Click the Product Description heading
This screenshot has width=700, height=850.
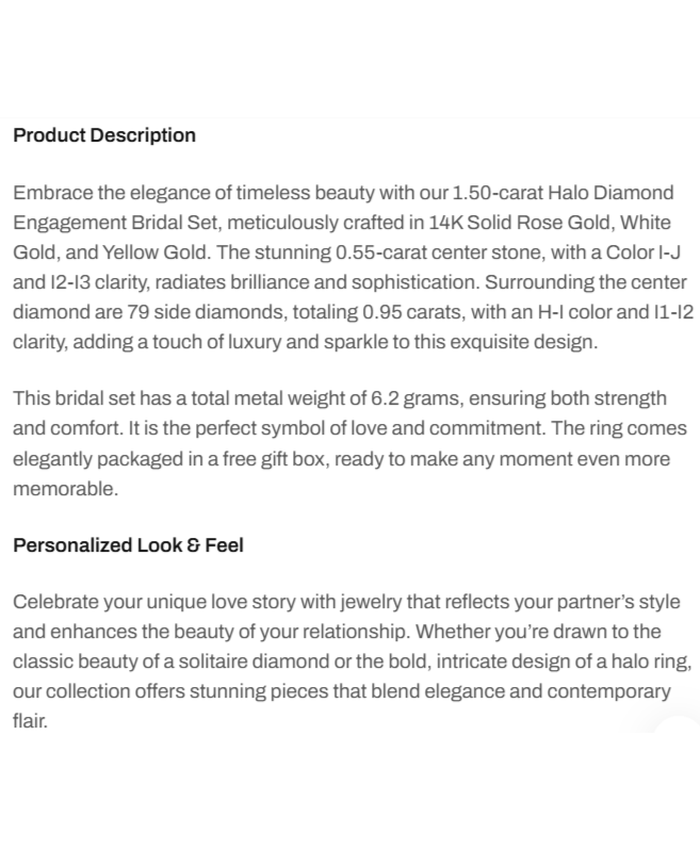tap(104, 135)
